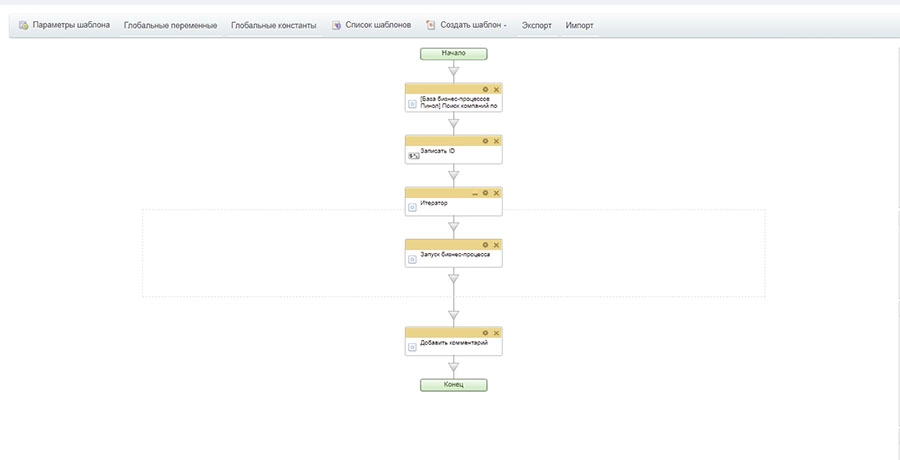Screen dimensions: 900x460
Task: Remove the Записать ID activity
Action: click(x=496, y=141)
